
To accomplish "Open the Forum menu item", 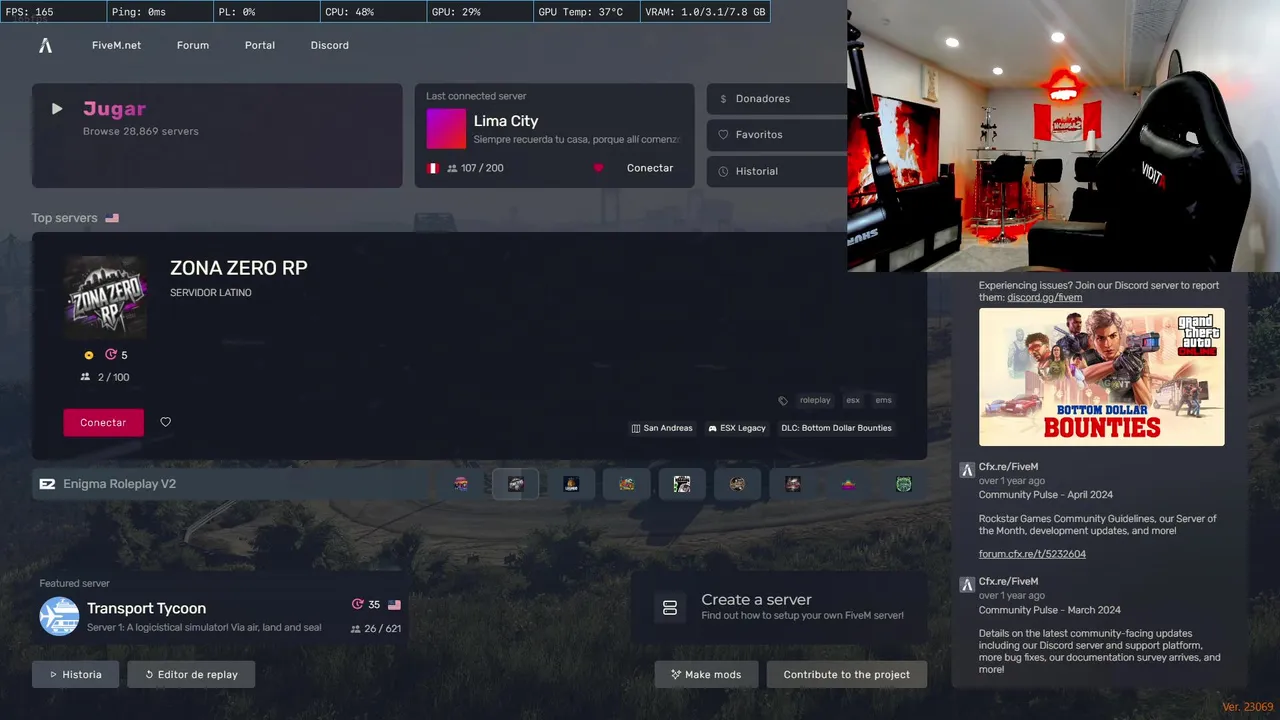I will tap(193, 45).
